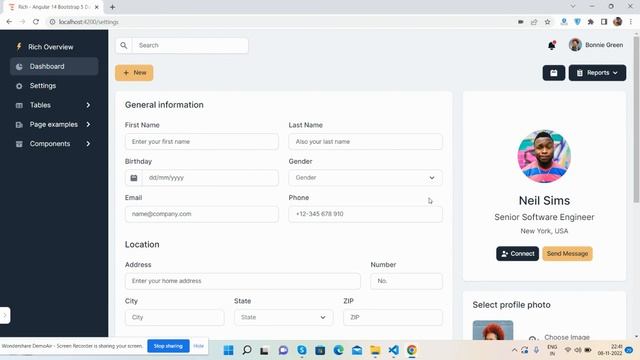Click the browser back arrow

9,22
